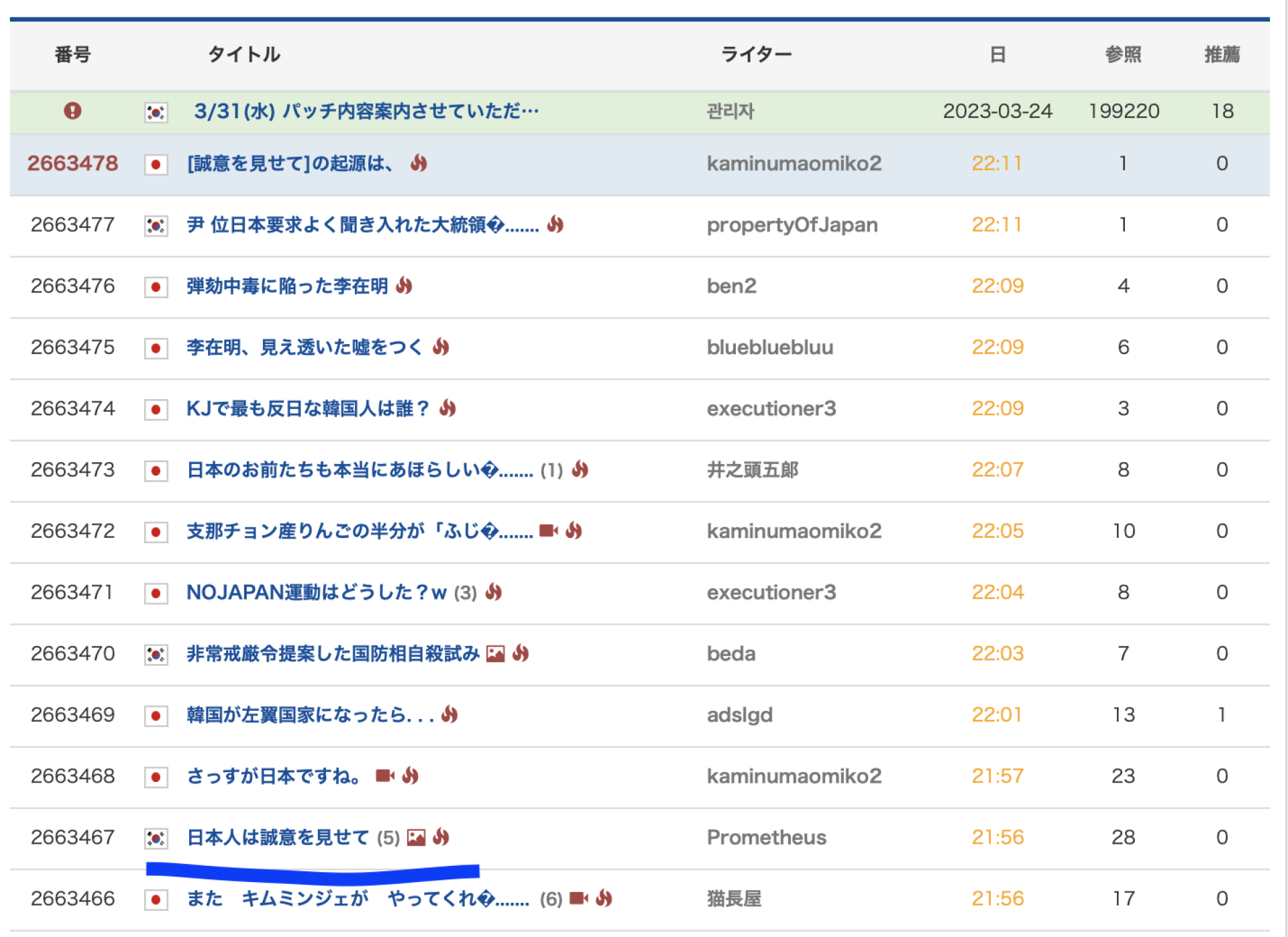Click the Korean flag icon in row 2663467
The height and width of the screenshot is (937, 1288).
click(156, 838)
